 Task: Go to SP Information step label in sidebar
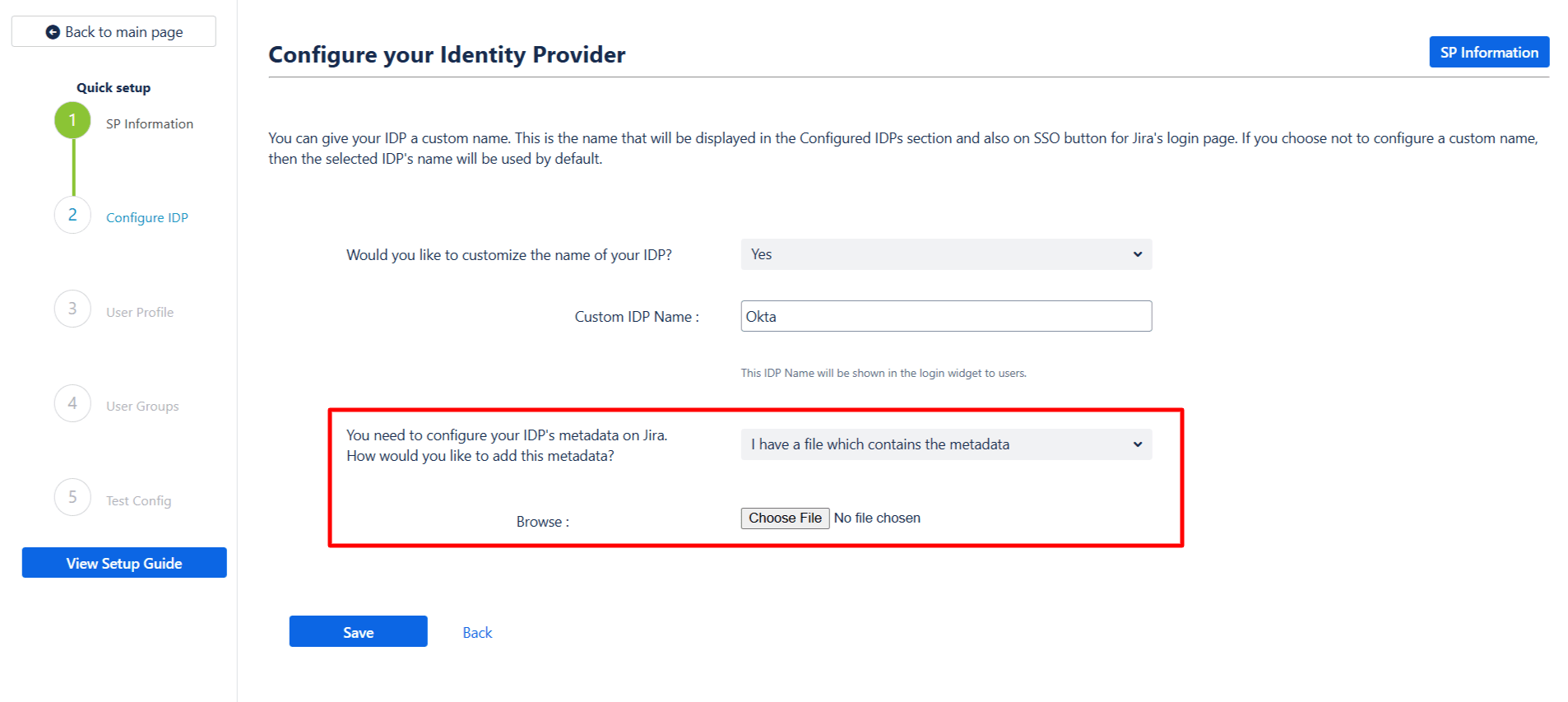[x=150, y=124]
